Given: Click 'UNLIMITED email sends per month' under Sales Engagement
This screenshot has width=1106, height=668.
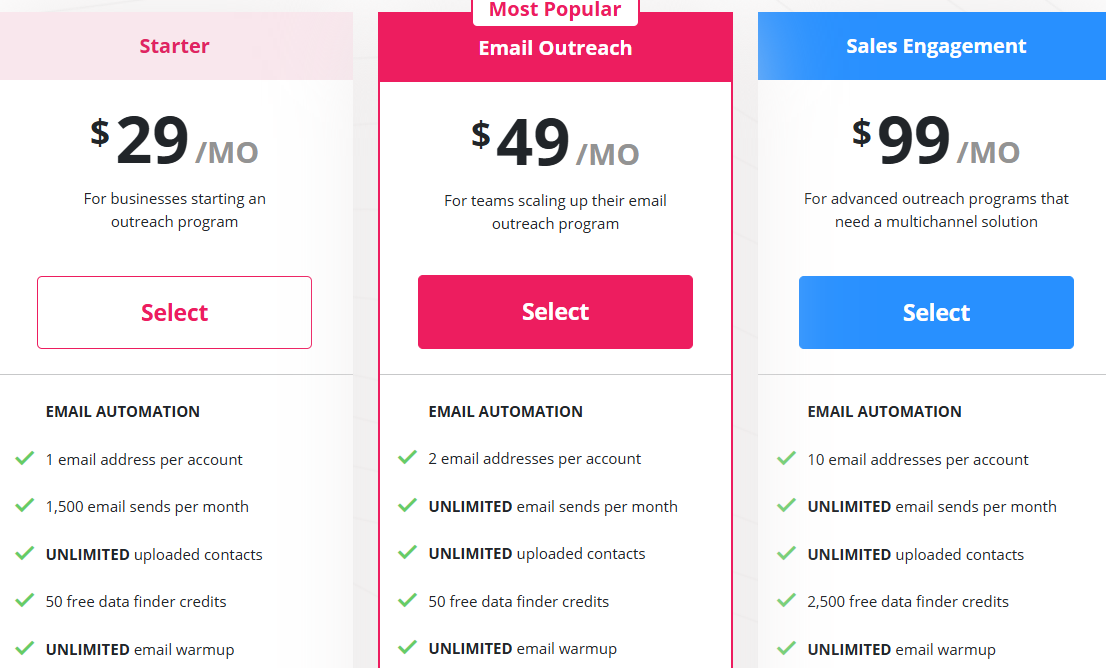Looking at the screenshot, I should point(930,506).
